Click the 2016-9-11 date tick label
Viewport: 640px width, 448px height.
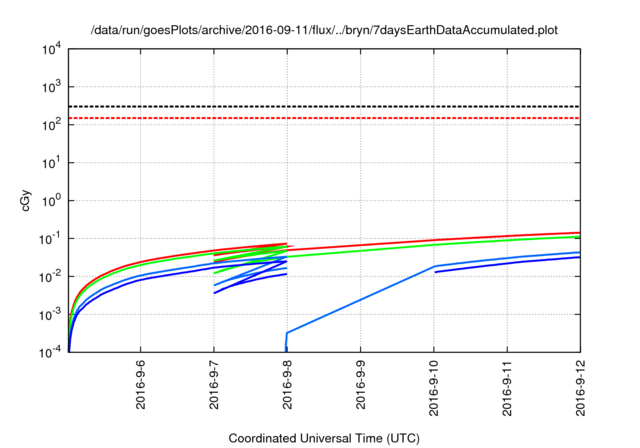click(507, 388)
